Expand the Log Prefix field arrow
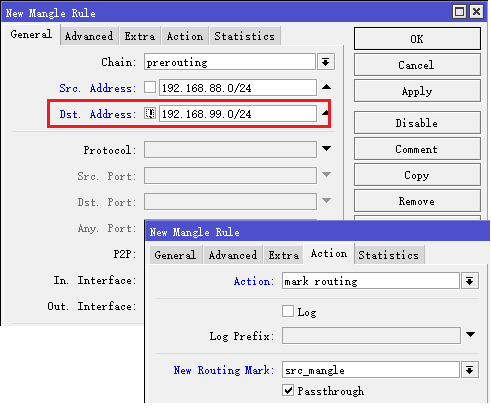The image size is (491, 413). click(471, 334)
